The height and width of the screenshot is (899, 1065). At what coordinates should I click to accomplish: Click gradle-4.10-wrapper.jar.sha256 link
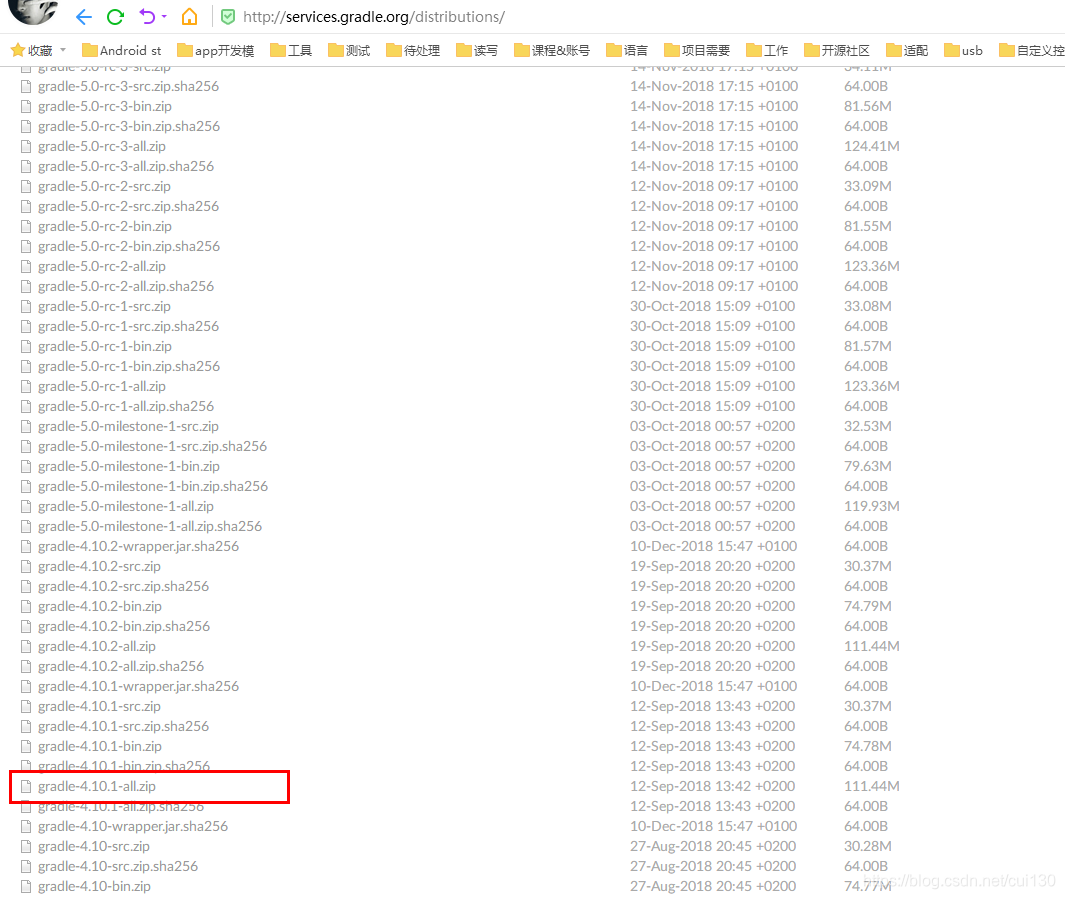[133, 826]
